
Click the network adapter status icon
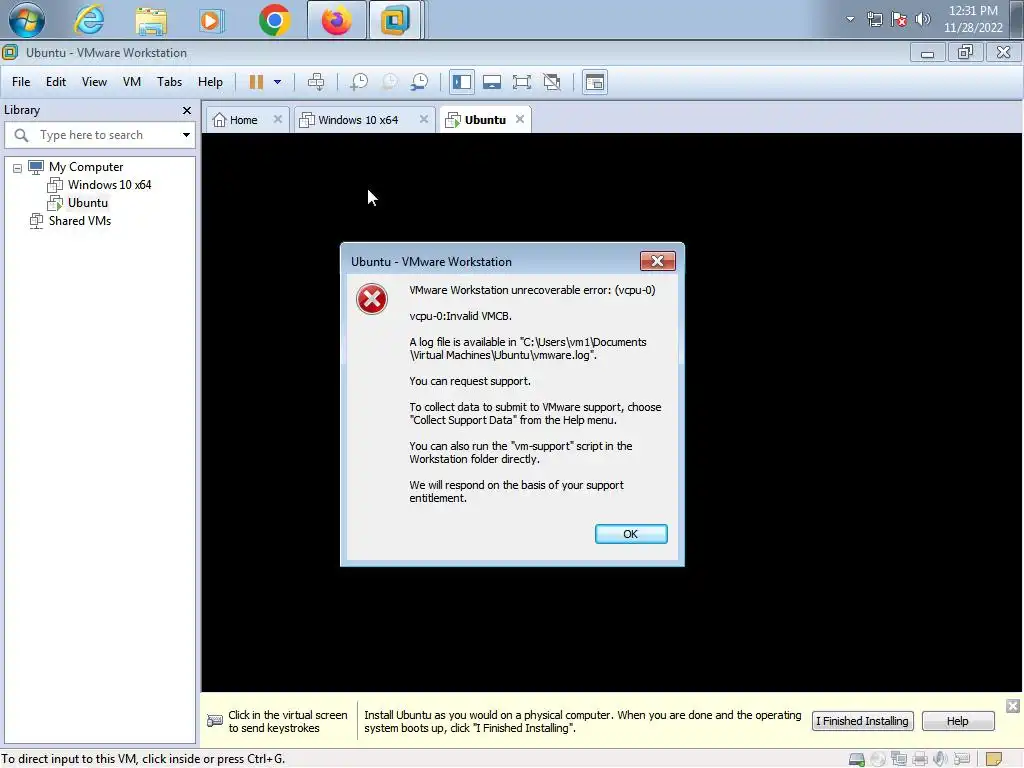pyautogui.click(x=899, y=760)
